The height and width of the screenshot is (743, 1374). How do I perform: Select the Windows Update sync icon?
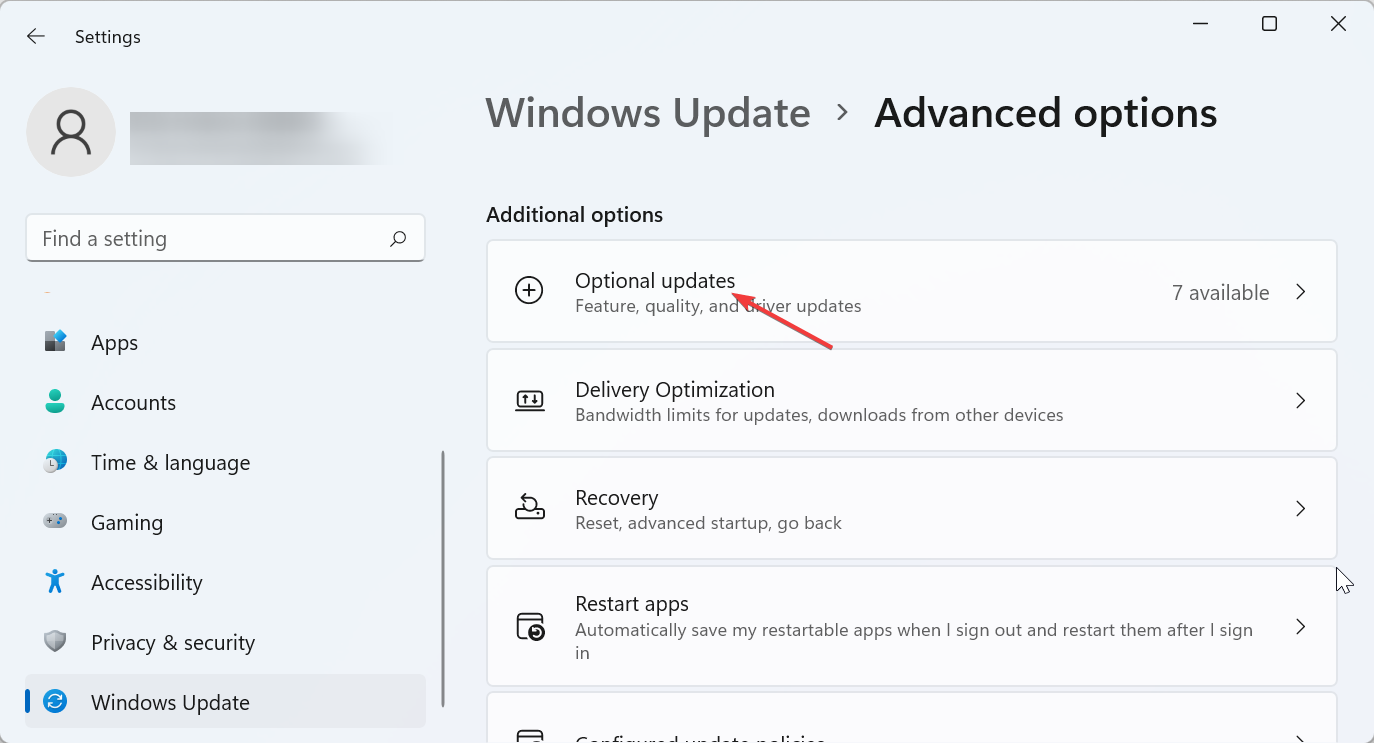[x=55, y=702]
